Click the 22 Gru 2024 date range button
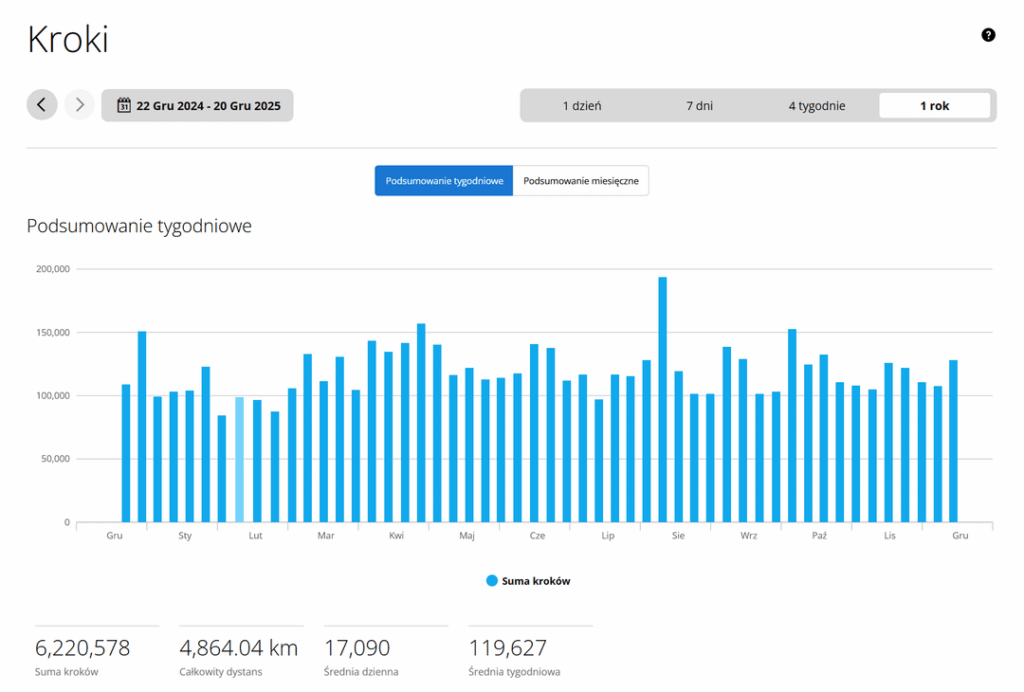 [x=197, y=104]
